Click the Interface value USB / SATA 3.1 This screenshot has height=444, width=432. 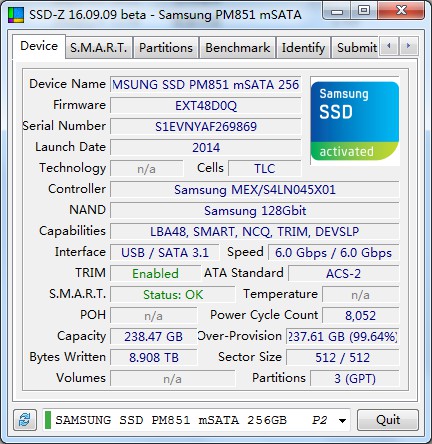click(x=165, y=253)
